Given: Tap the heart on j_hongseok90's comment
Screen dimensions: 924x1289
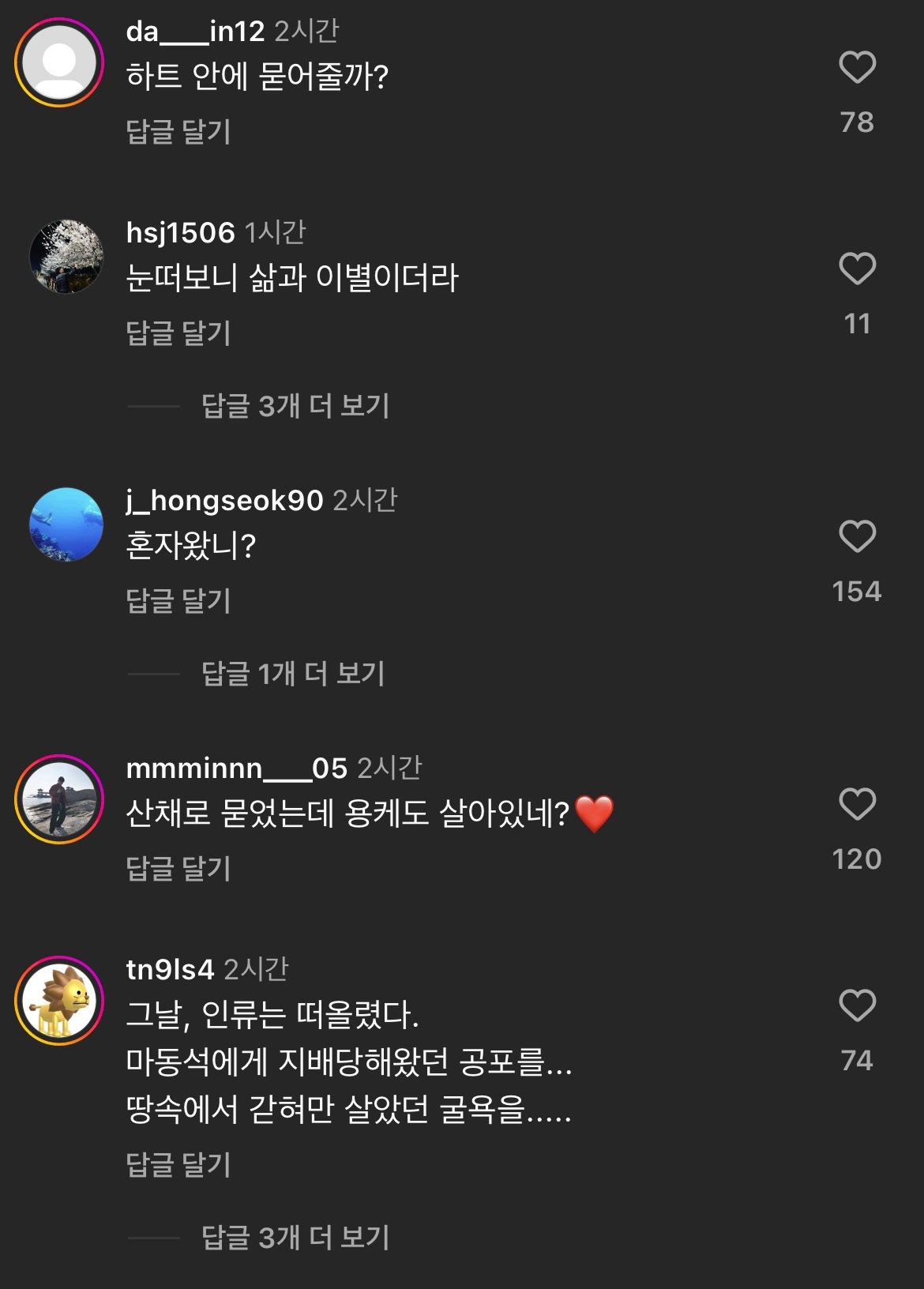Looking at the screenshot, I should point(857,536).
